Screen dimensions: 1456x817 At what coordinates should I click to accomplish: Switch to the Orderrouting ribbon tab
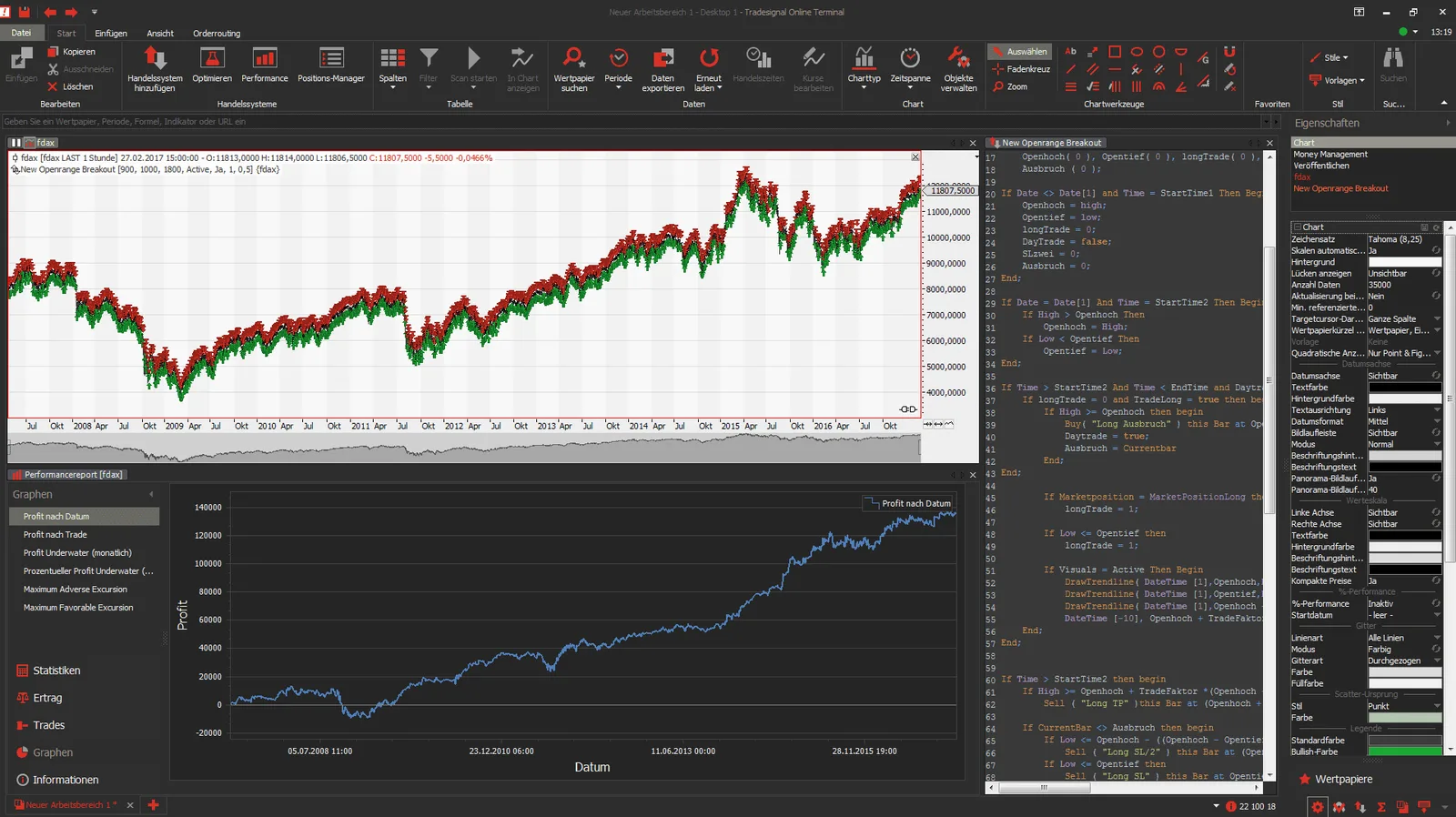(217, 34)
